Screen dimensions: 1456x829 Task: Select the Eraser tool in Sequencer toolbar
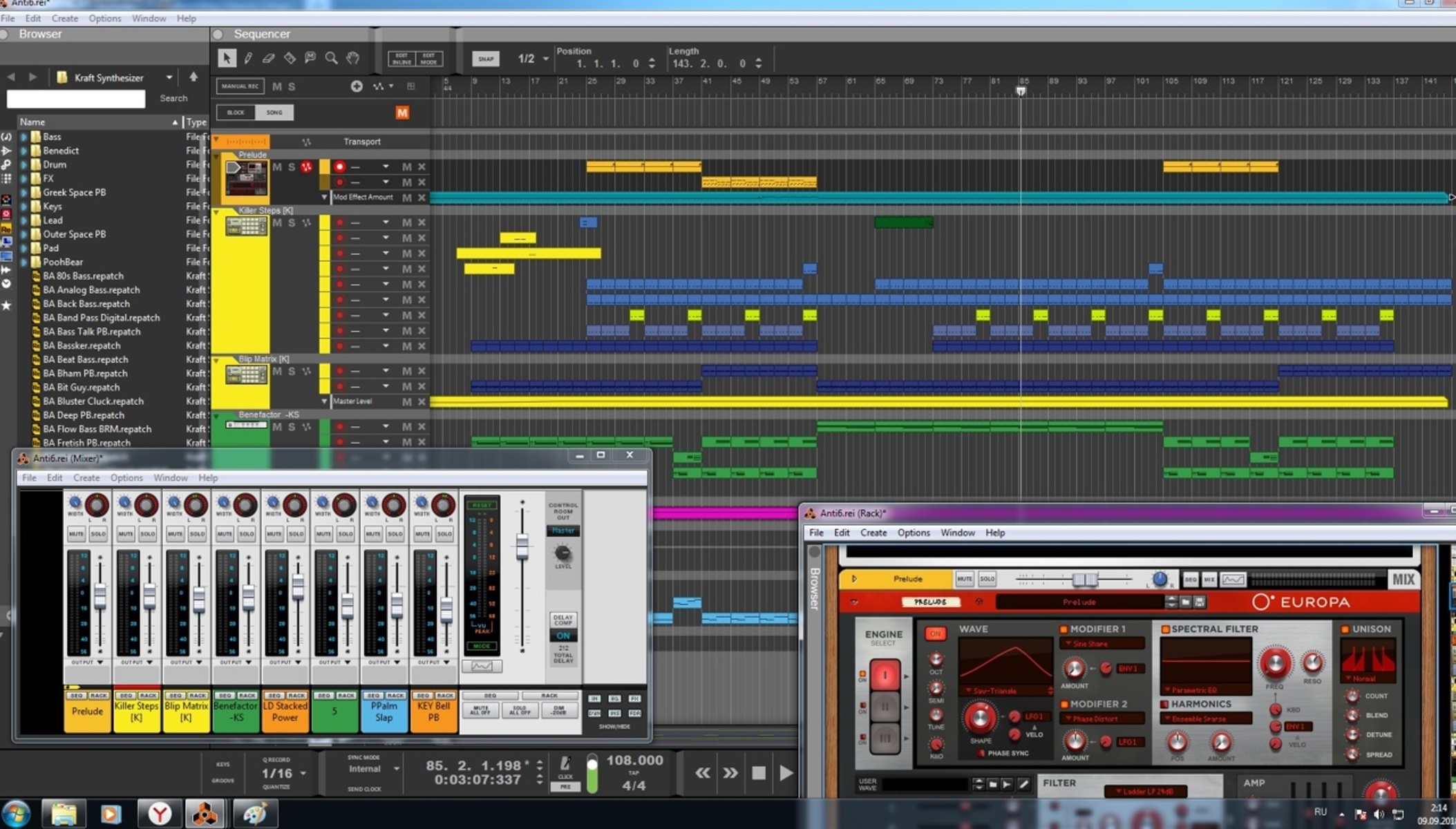pyautogui.click(x=269, y=58)
